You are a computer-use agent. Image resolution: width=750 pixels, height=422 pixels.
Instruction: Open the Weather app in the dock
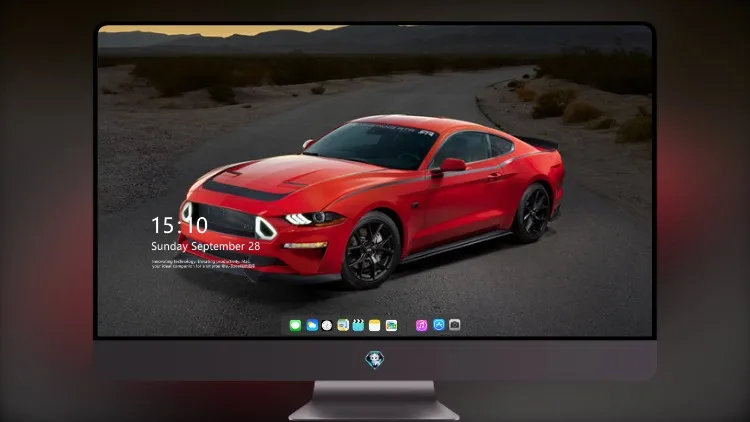tap(312, 325)
